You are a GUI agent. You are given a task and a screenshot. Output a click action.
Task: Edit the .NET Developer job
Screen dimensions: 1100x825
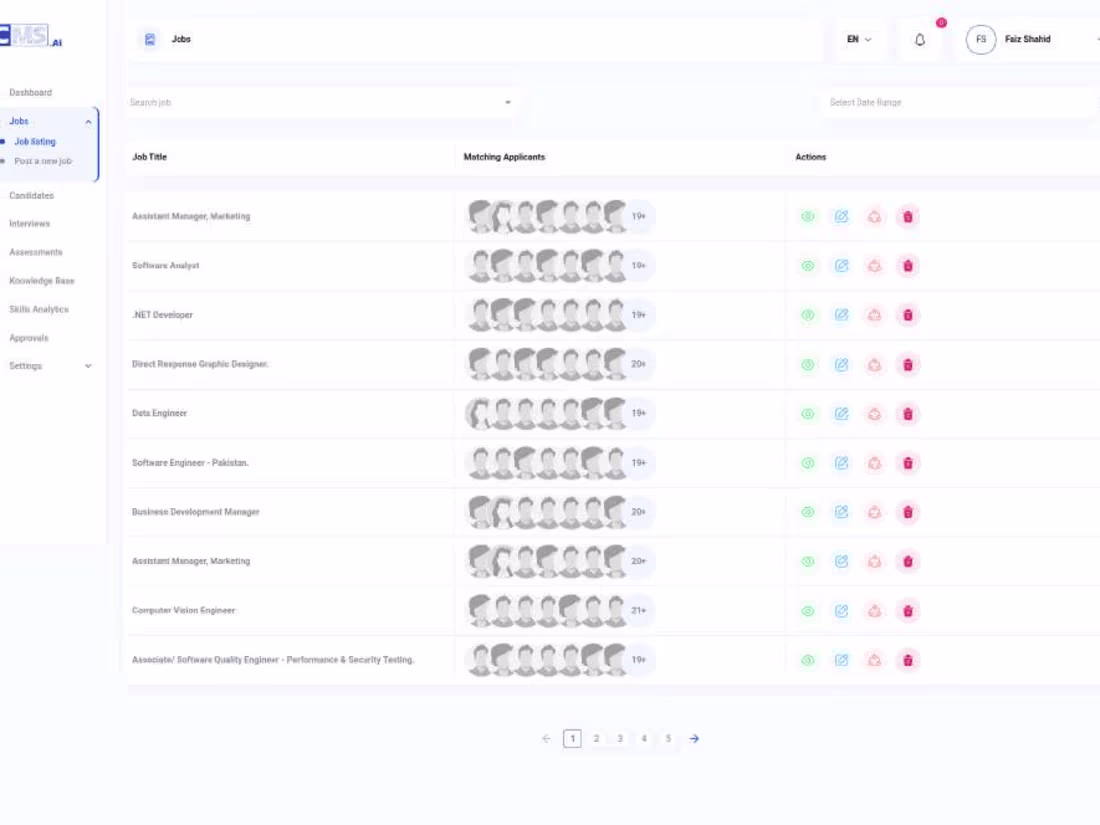pos(841,315)
